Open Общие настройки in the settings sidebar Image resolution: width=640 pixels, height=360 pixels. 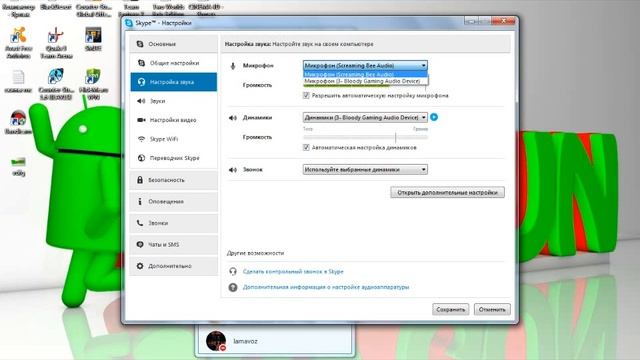(x=173, y=63)
